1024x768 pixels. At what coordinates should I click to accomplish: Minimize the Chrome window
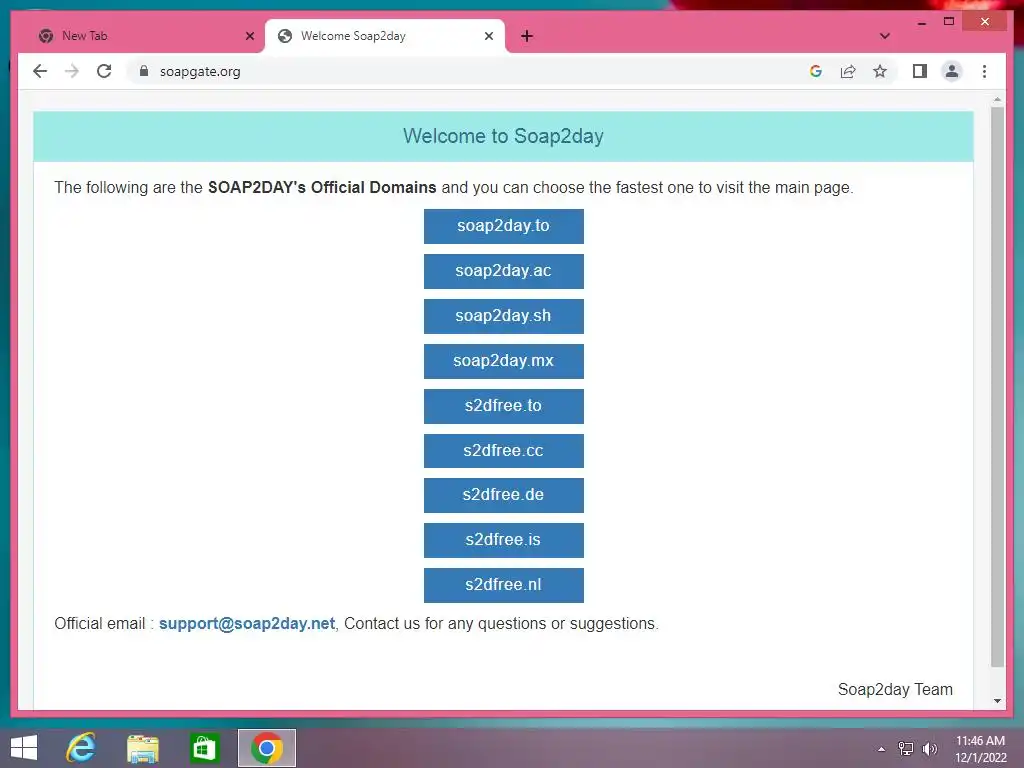click(921, 22)
